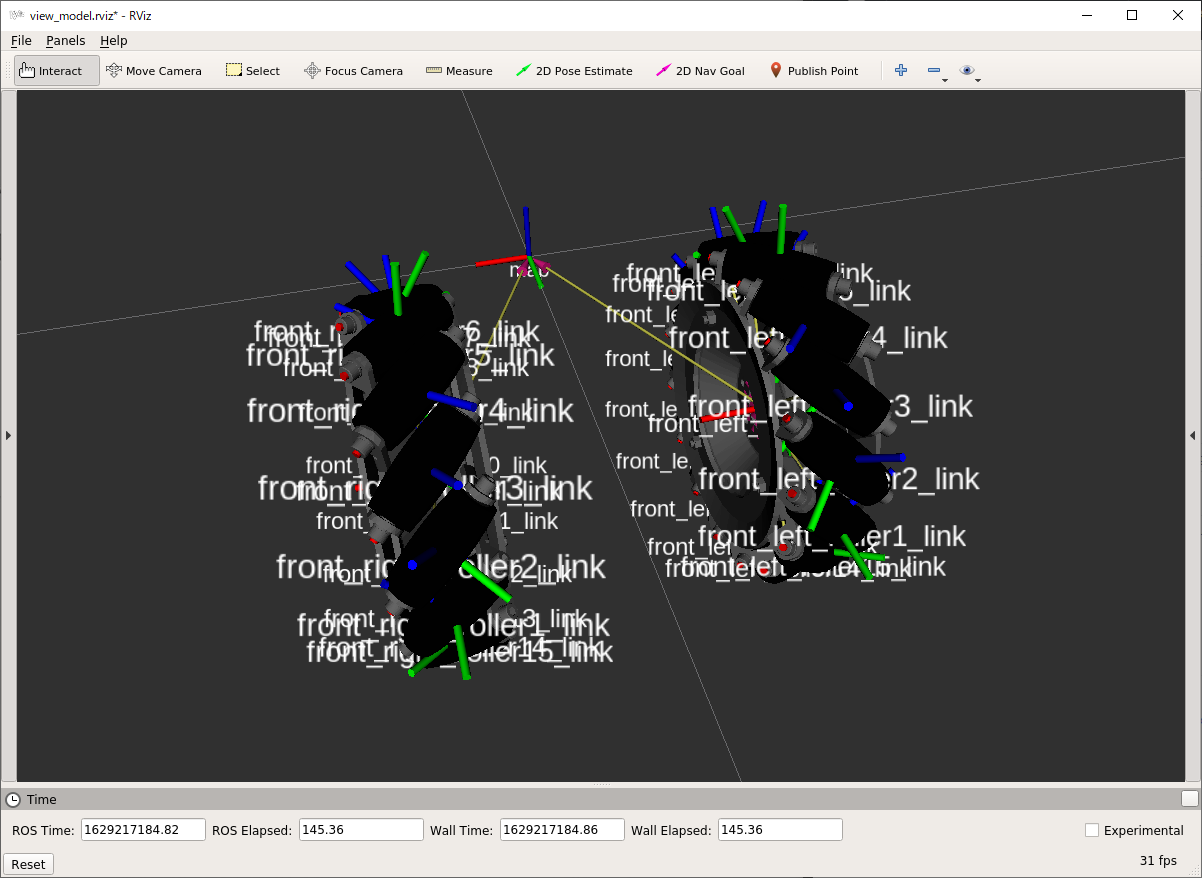Activate the Publish Point tool
The height and width of the screenshot is (878, 1202).
(814, 71)
